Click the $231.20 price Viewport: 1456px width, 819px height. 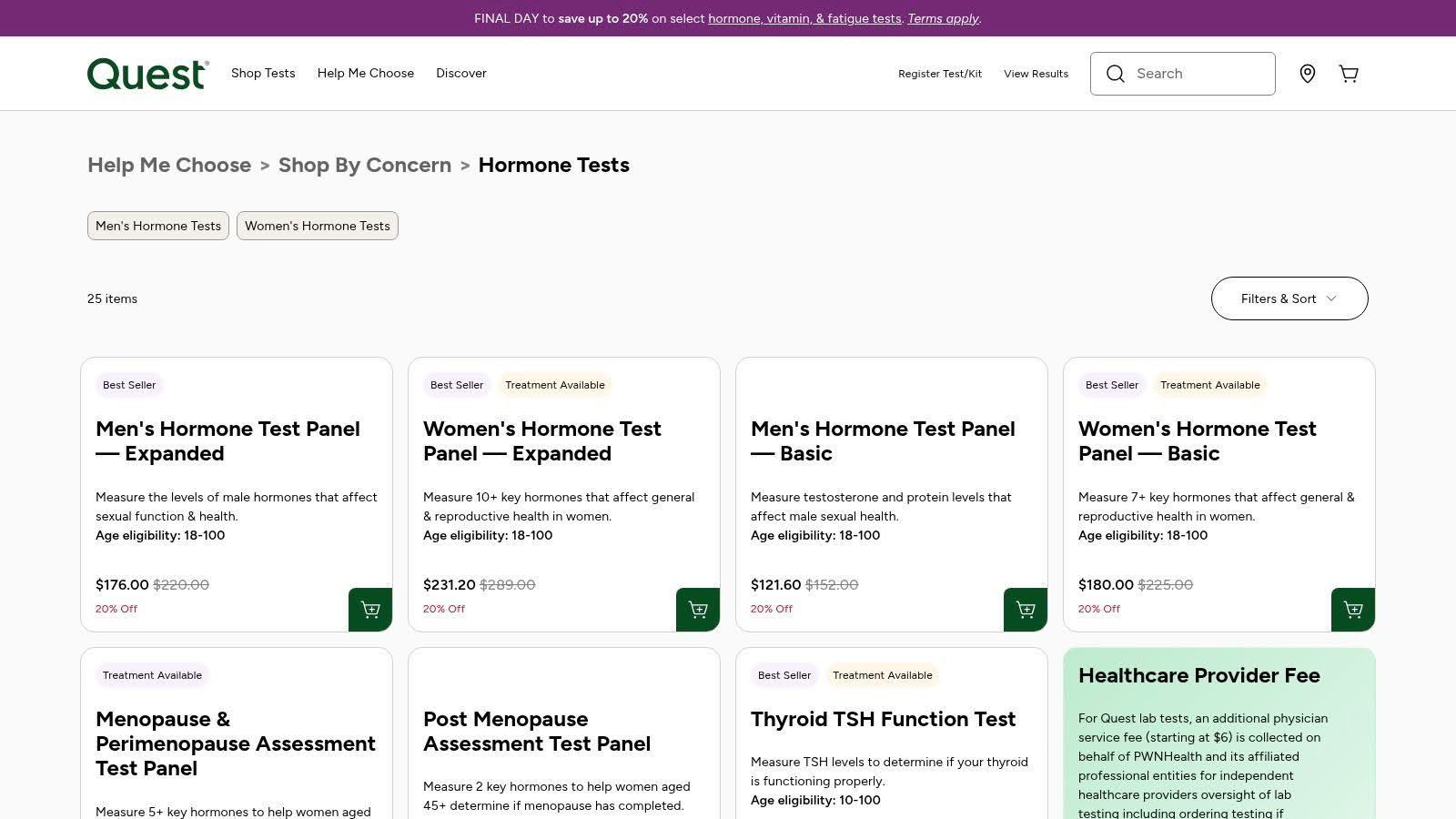pos(450,585)
